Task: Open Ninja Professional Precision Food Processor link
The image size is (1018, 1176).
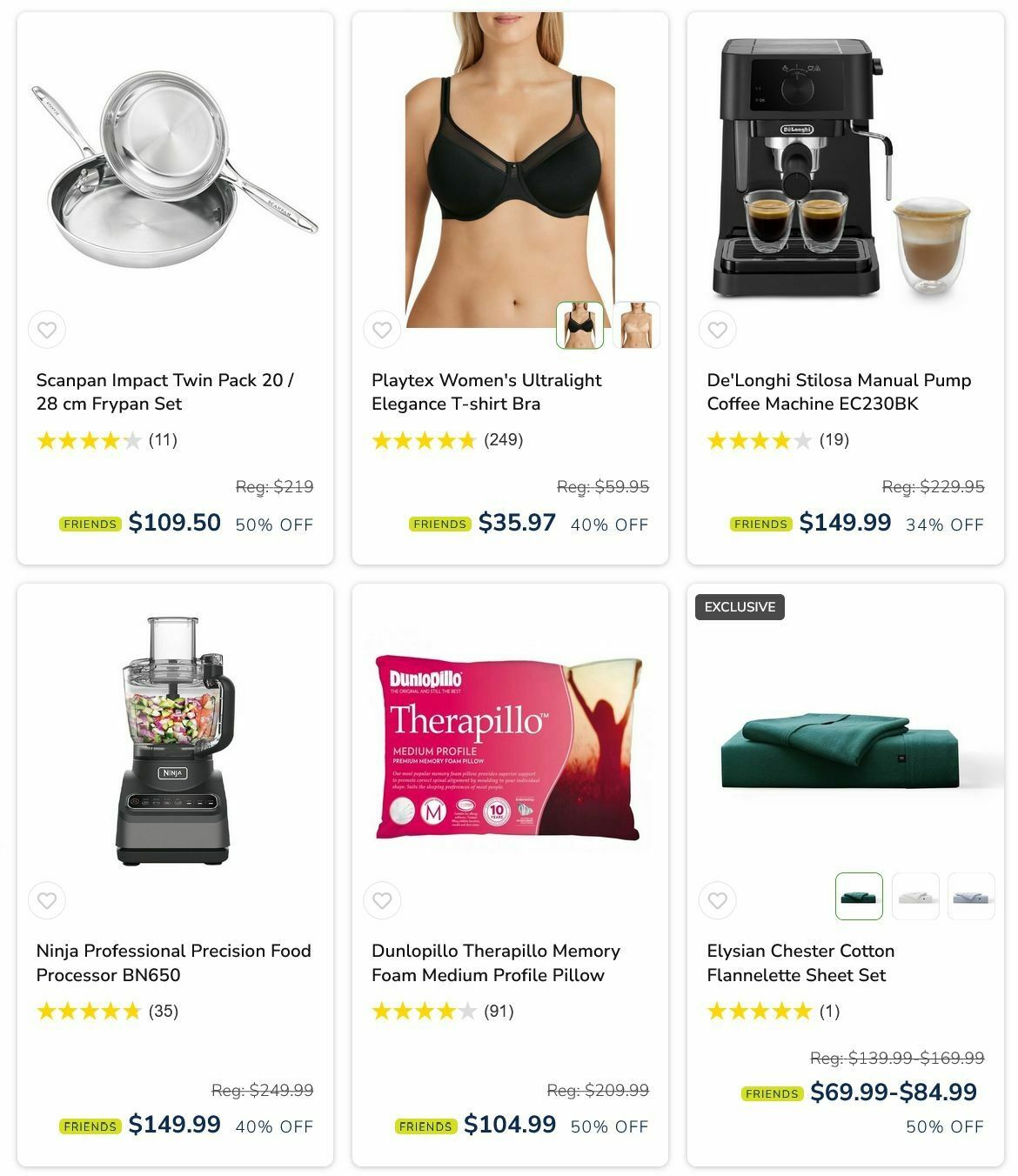Action: point(174,963)
